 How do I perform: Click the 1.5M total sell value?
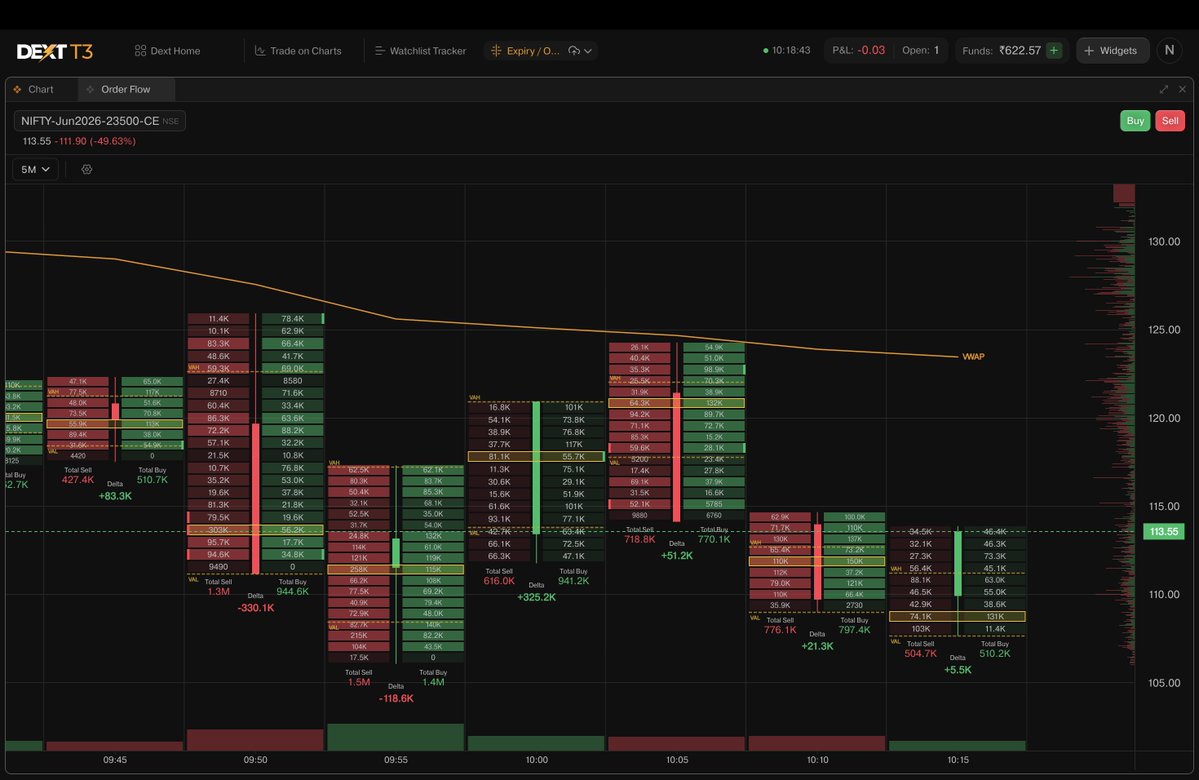click(359, 682)
